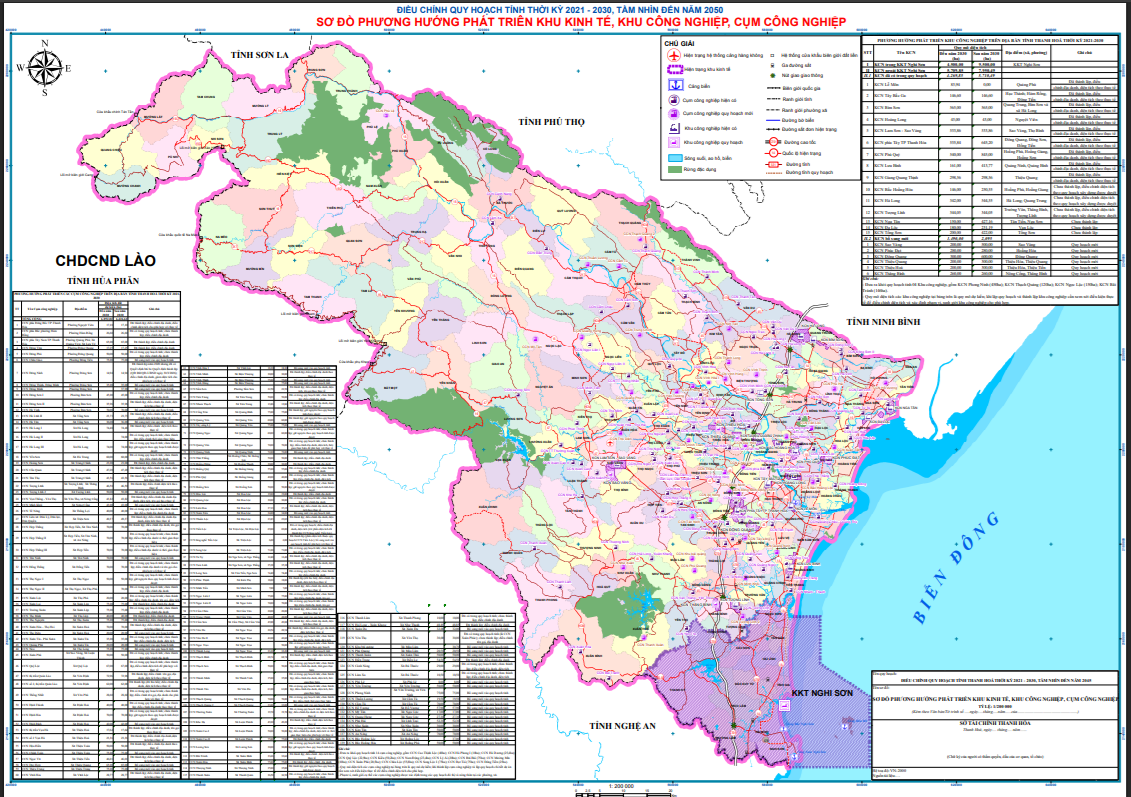Click the 'CHÚ GIẢI' legend heading

[679, 43]
